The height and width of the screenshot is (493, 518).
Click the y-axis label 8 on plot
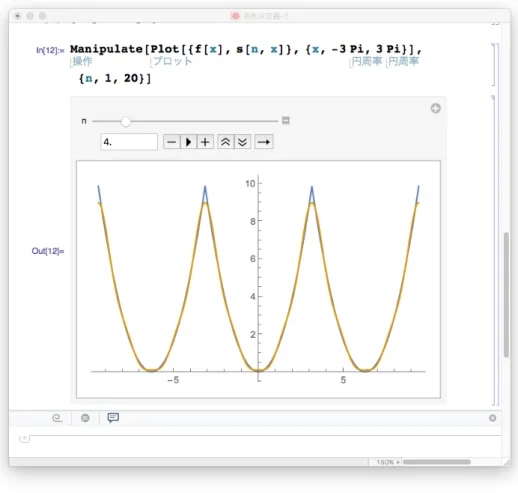[253, 221]
